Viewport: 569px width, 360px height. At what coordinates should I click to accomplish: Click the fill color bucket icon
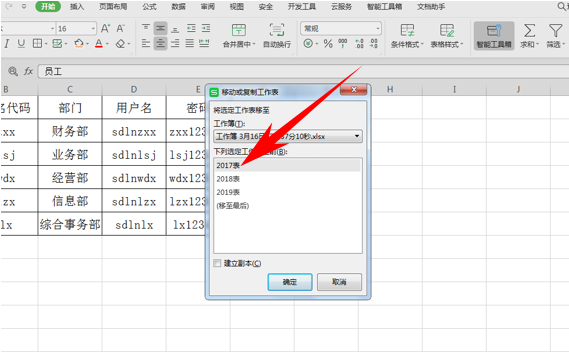coord(79,44)
